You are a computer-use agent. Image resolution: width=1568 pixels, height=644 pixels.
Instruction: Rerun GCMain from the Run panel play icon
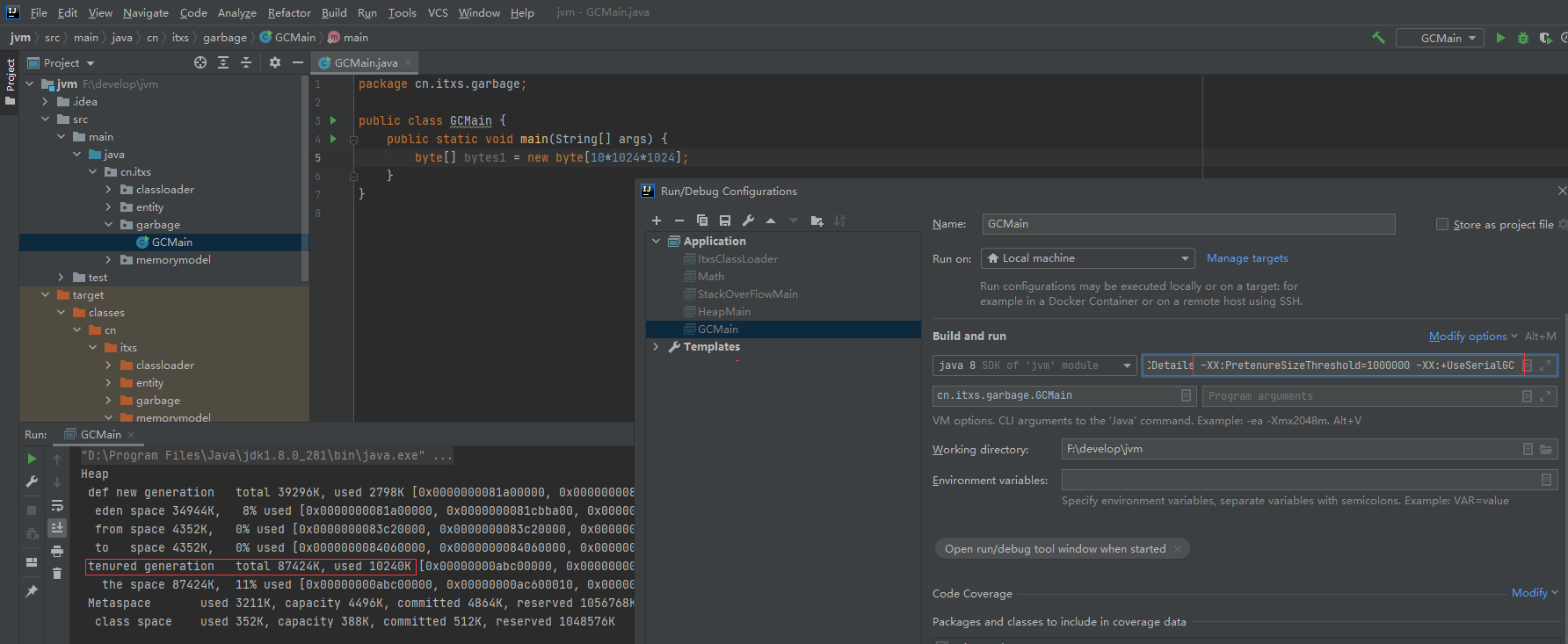[x=32, y=459]
